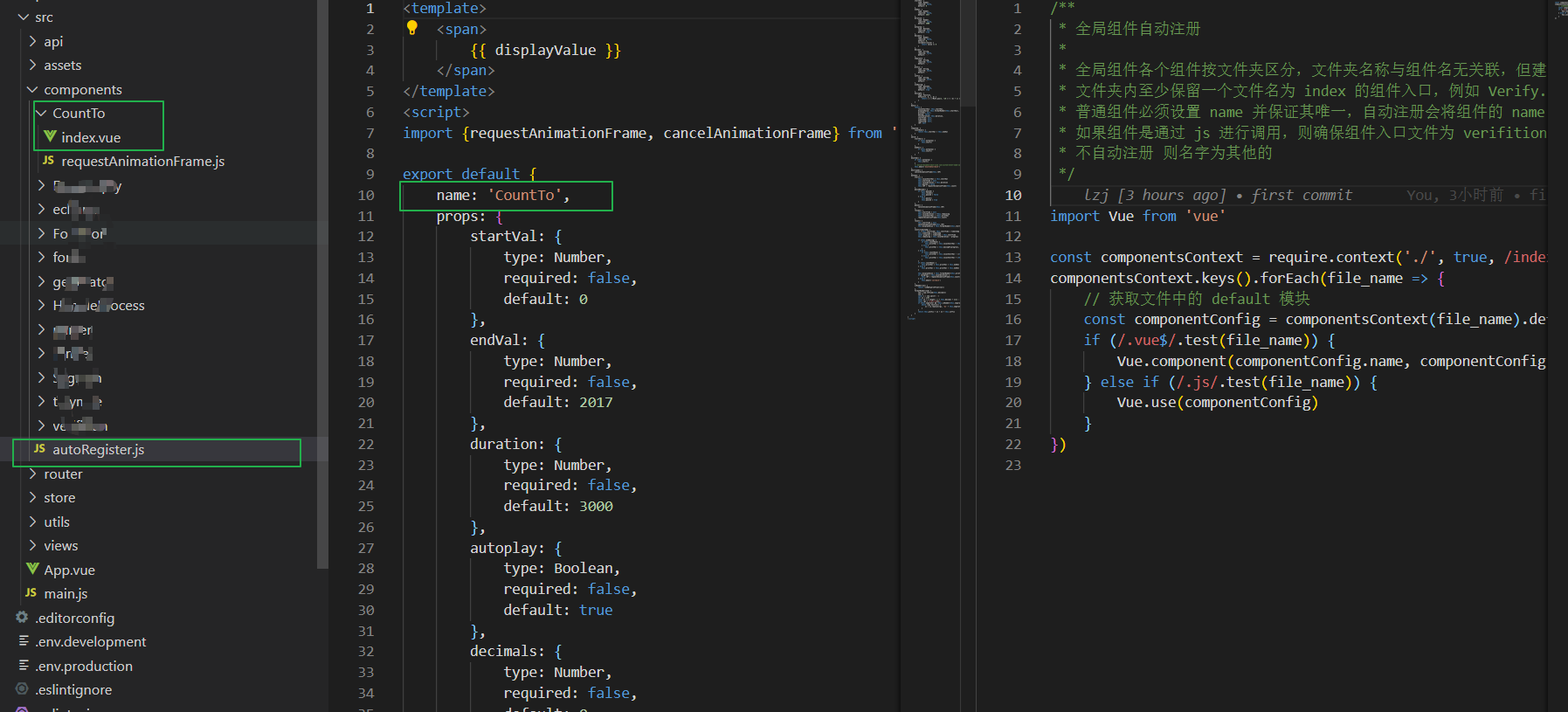Click the JS icon of requestAnimationFrame.js

49,161
